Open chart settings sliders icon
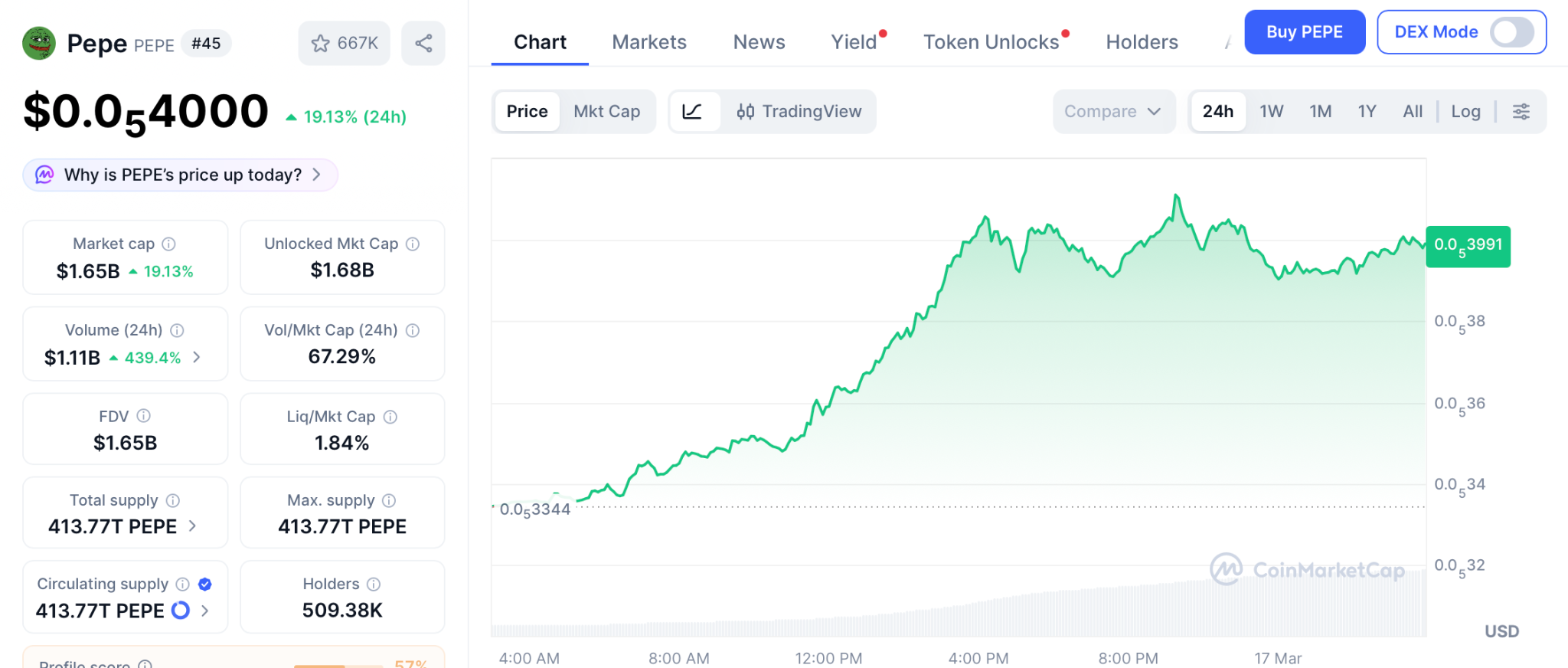The width and height of the screenshot is (1568, 668). [1521, 112]
